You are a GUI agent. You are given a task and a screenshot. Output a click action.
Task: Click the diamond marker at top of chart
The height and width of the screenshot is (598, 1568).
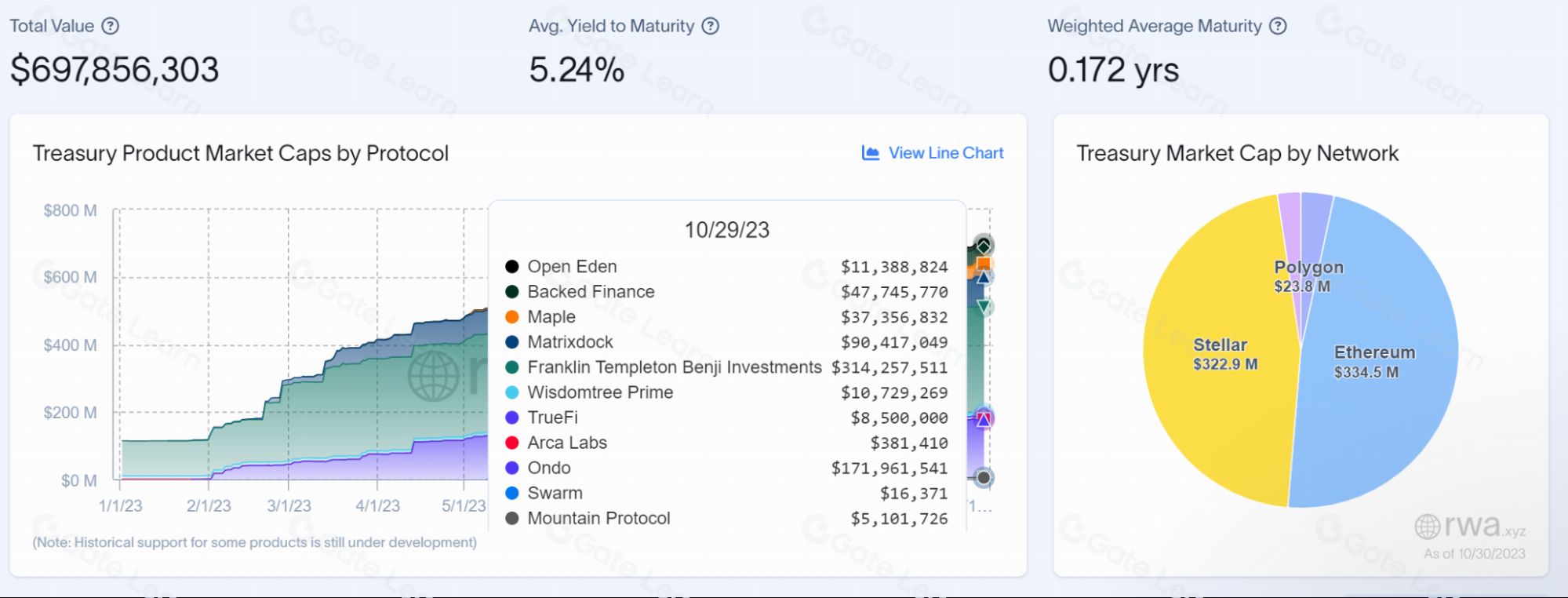click(x=984, y=246)
